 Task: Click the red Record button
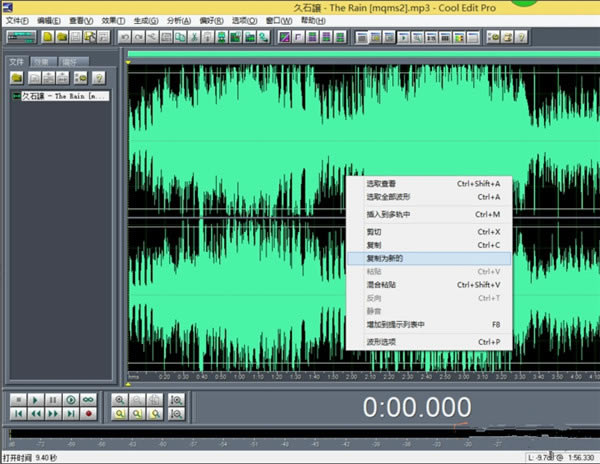pyautogui.click(x=88, y=412)
